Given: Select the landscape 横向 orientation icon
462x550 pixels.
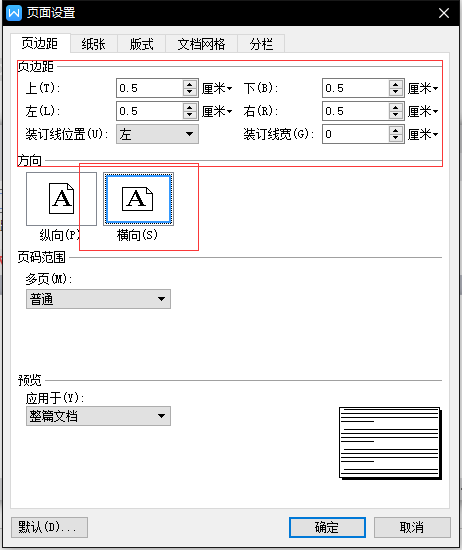Looking at the screenshot, I should point(139,199).
